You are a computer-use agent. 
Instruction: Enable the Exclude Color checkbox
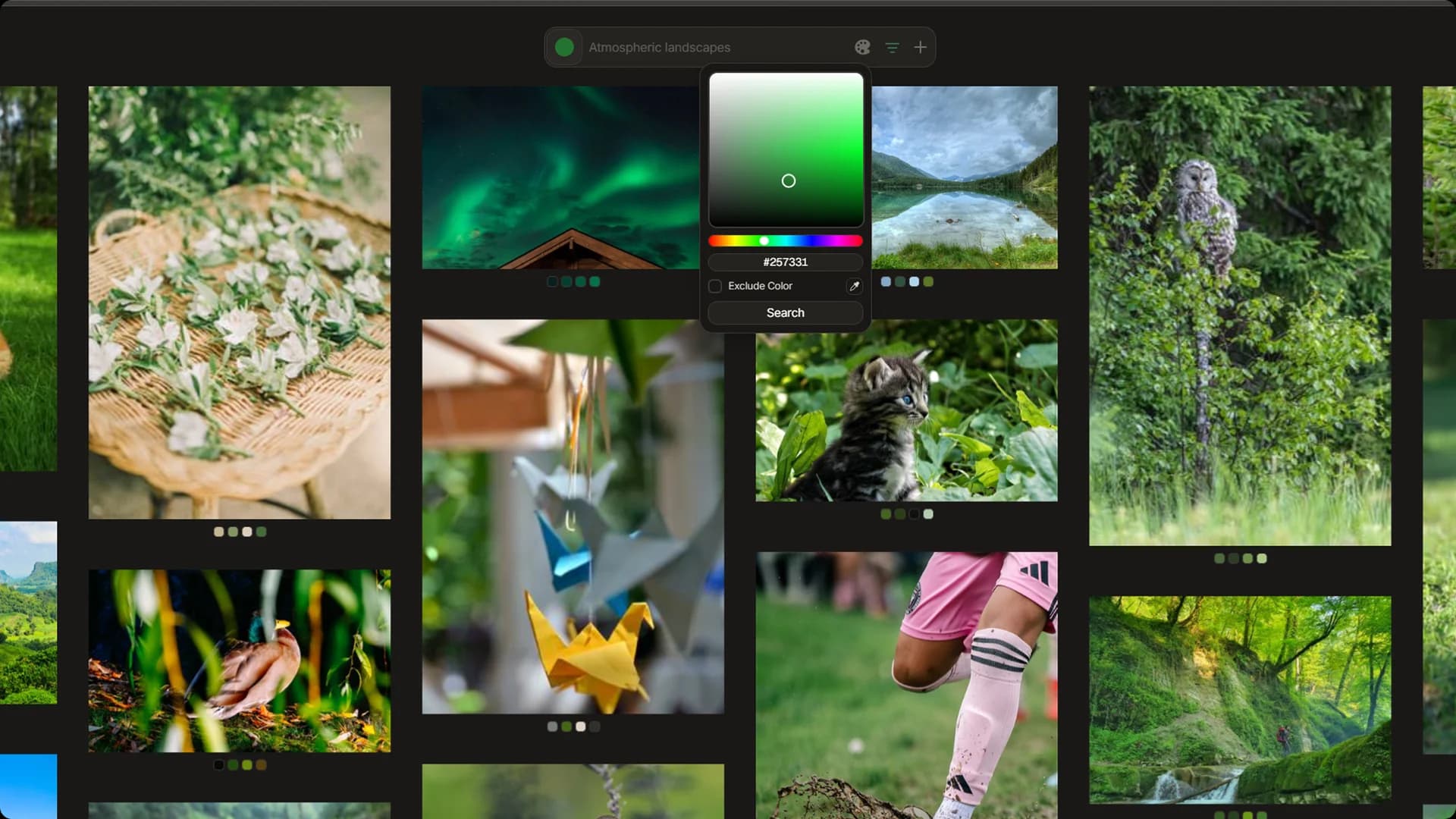(x=714, y=286)
